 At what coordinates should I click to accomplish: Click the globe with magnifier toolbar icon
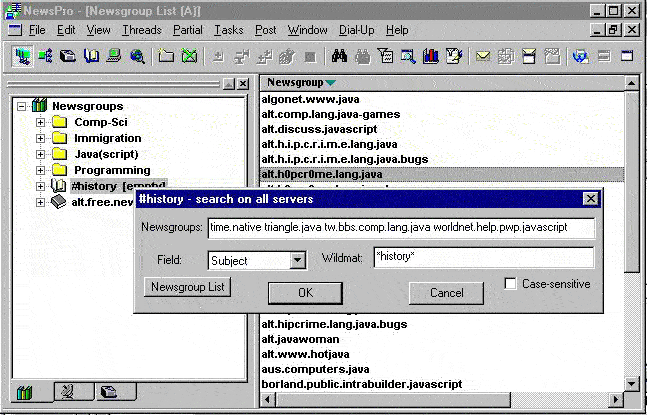pos(137,56)
